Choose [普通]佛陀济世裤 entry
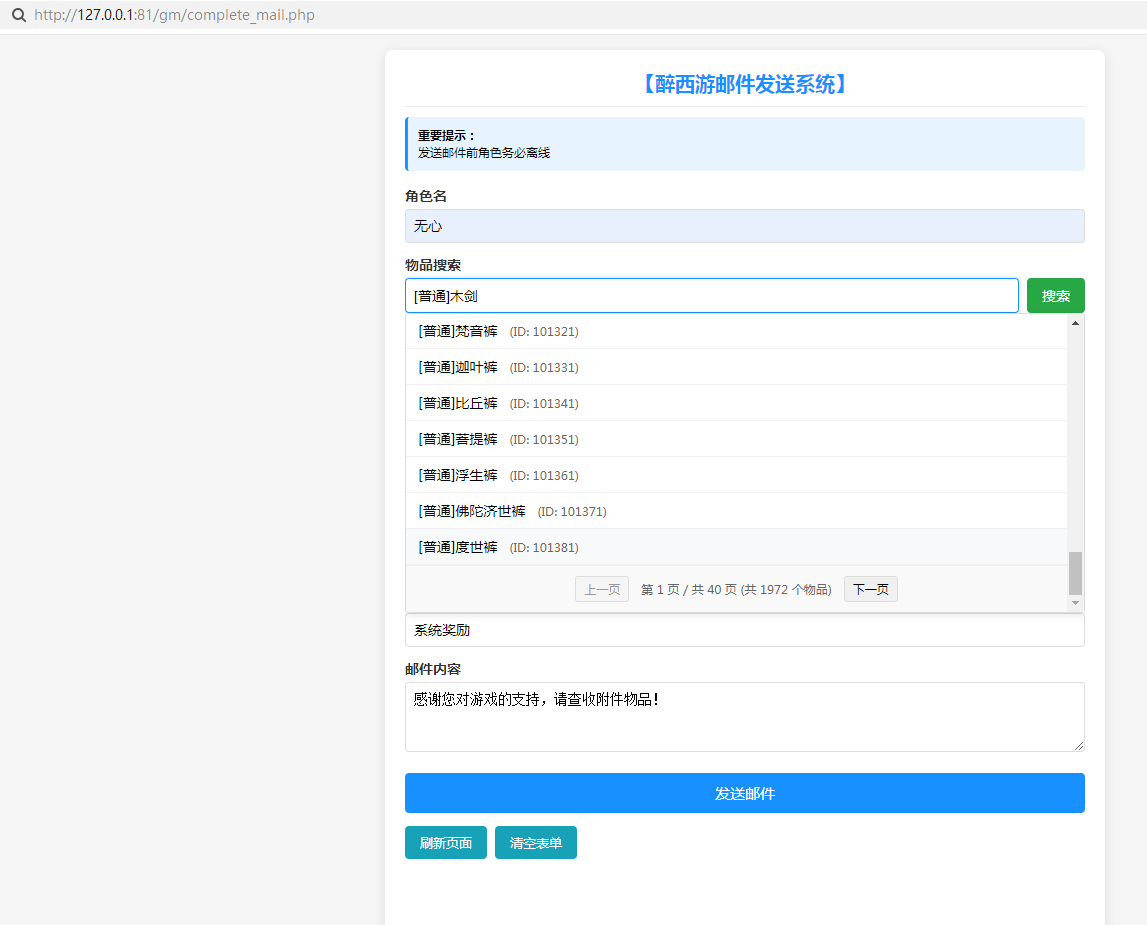Viewport: 1147px width, 925px height. tap(737, 511)
